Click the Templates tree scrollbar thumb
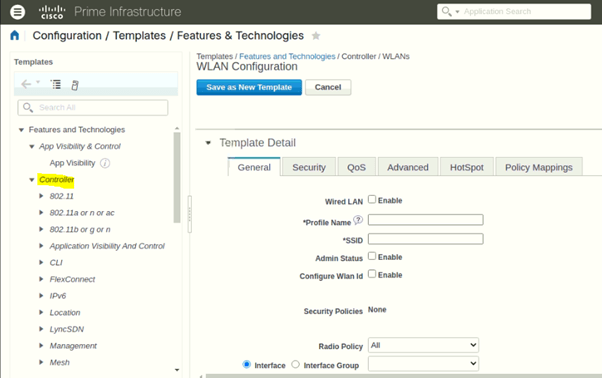Image resolution: width=602 pixels, height=378 pixels. 177,178
